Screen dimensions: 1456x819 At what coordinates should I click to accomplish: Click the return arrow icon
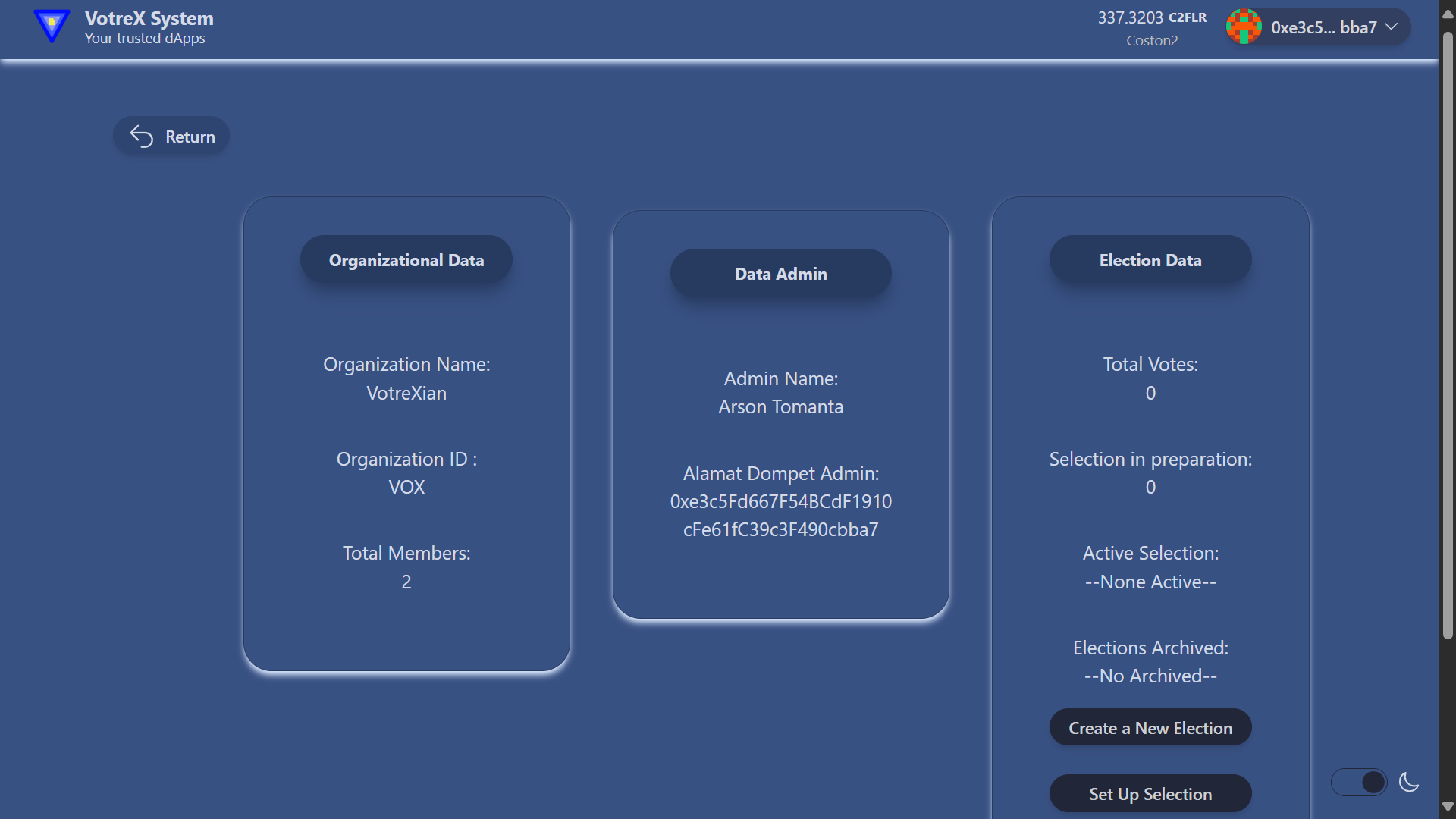click(x=142, y=136)
